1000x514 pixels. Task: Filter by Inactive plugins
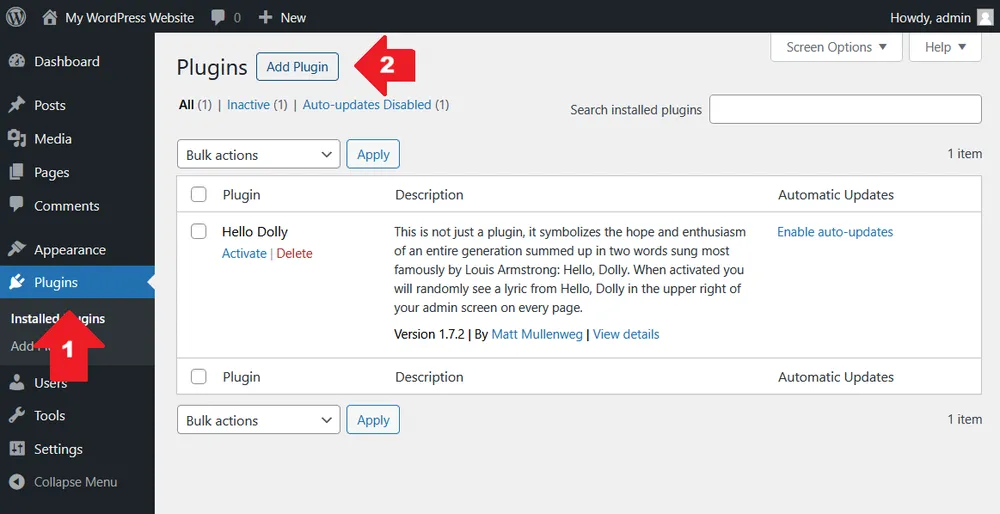pyautogui.click(x=248, y=104)
